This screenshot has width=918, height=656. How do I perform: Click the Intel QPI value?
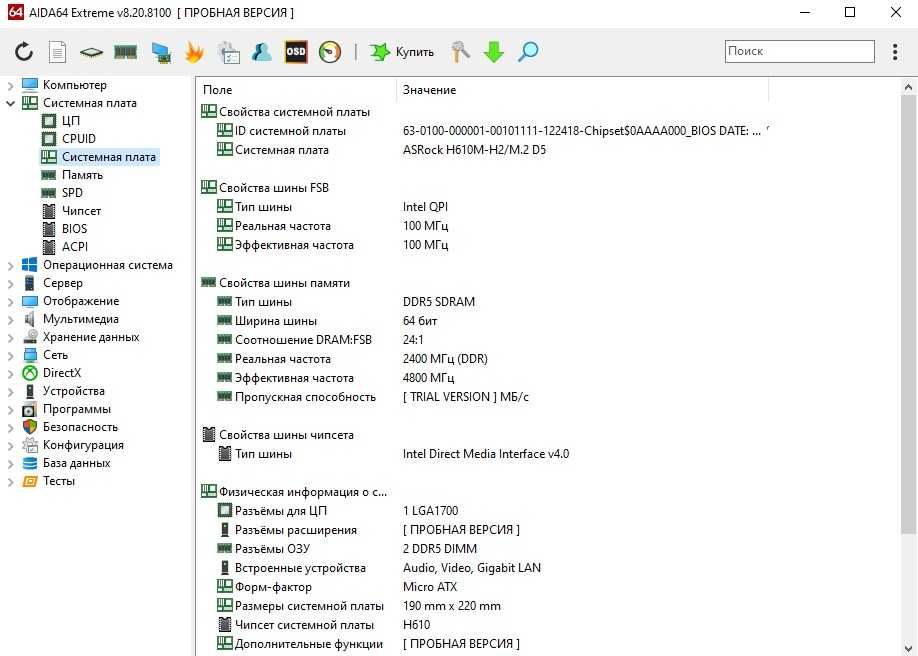click(x=425, y=207)
